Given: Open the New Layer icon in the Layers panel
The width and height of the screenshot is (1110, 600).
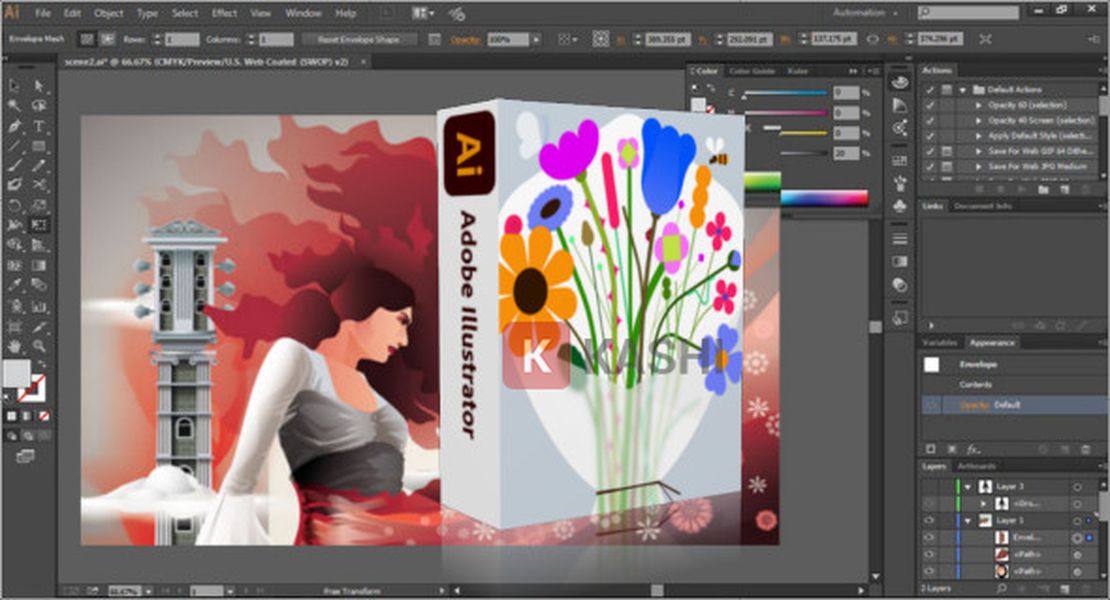Looking at the screenshot, I should point(1063,587).
